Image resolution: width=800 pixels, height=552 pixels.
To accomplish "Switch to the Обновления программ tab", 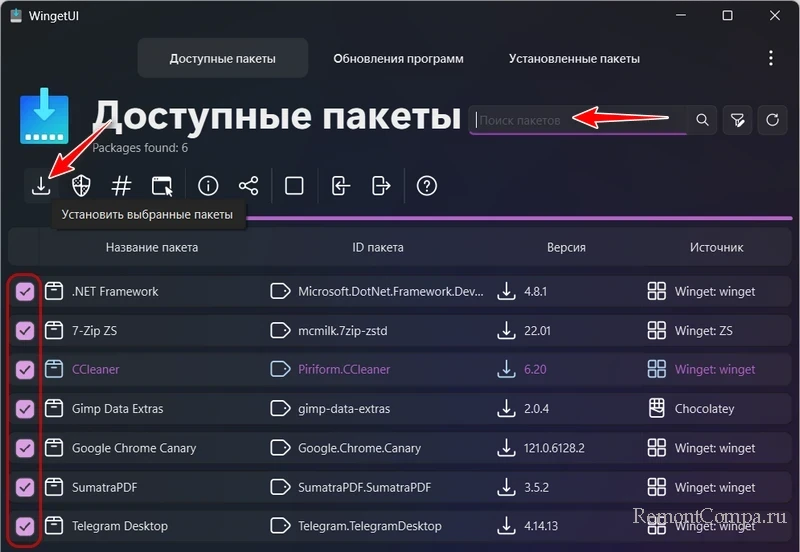I will (x=398, y=59).
